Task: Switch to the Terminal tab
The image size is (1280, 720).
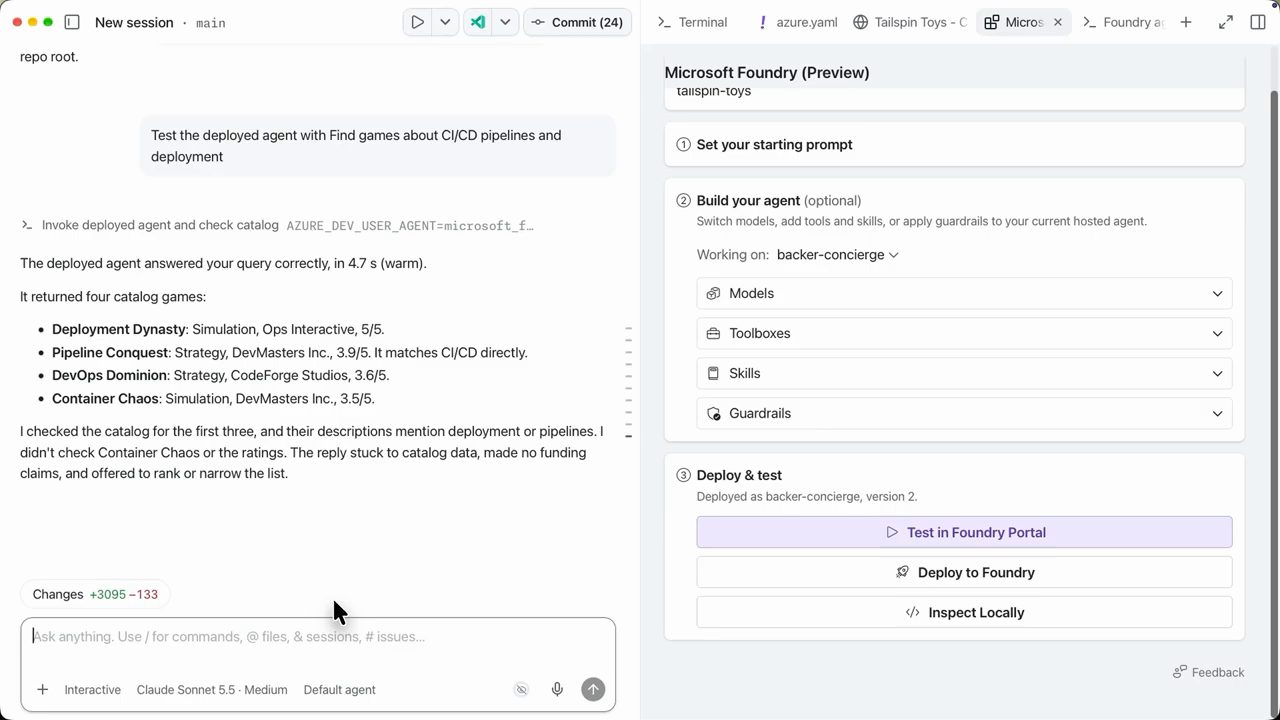Action: 691,22
